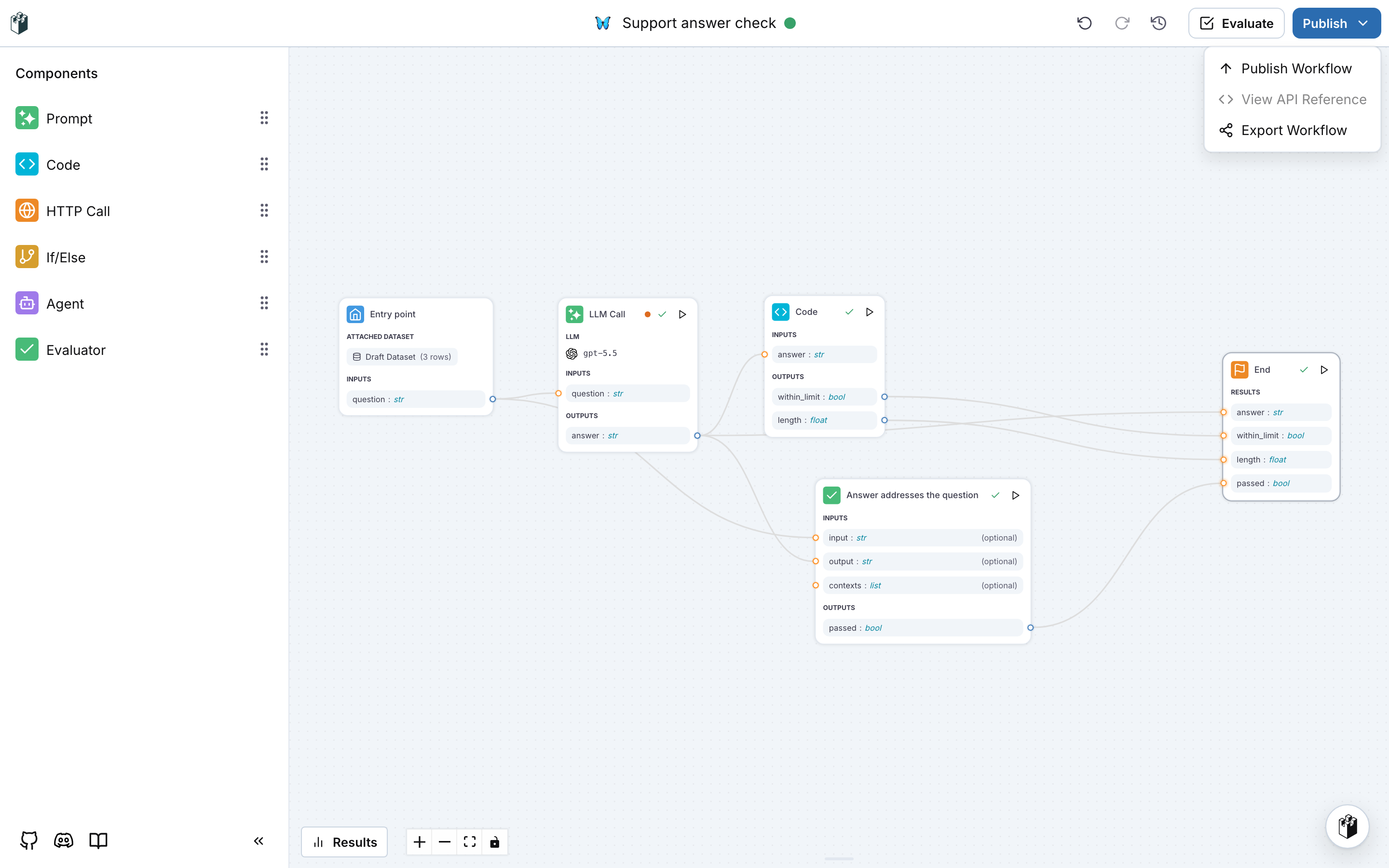Click the butterfly workflow icon in the title

click(602, 23)
